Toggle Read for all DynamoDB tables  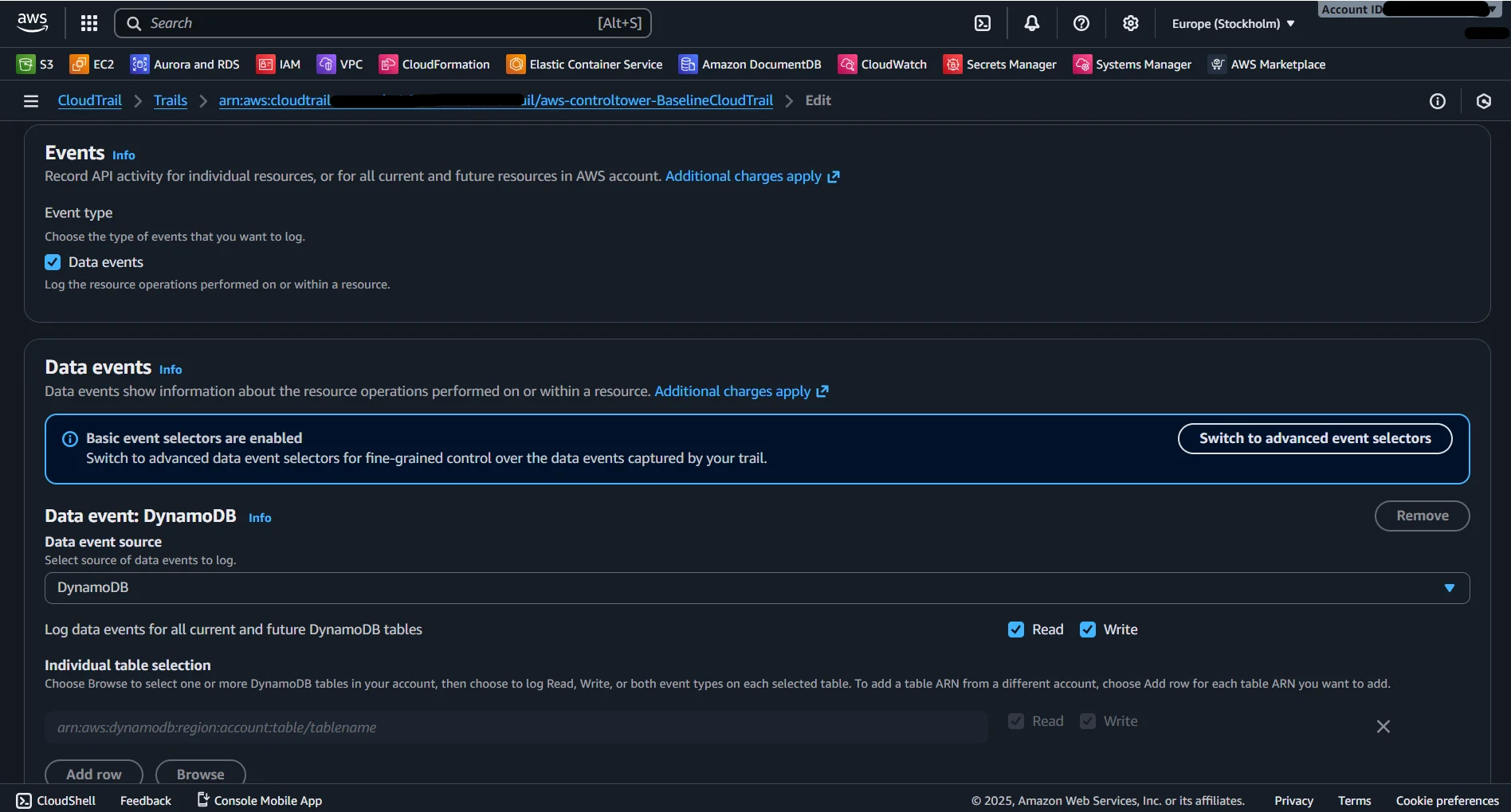[x=1015, y=630]
